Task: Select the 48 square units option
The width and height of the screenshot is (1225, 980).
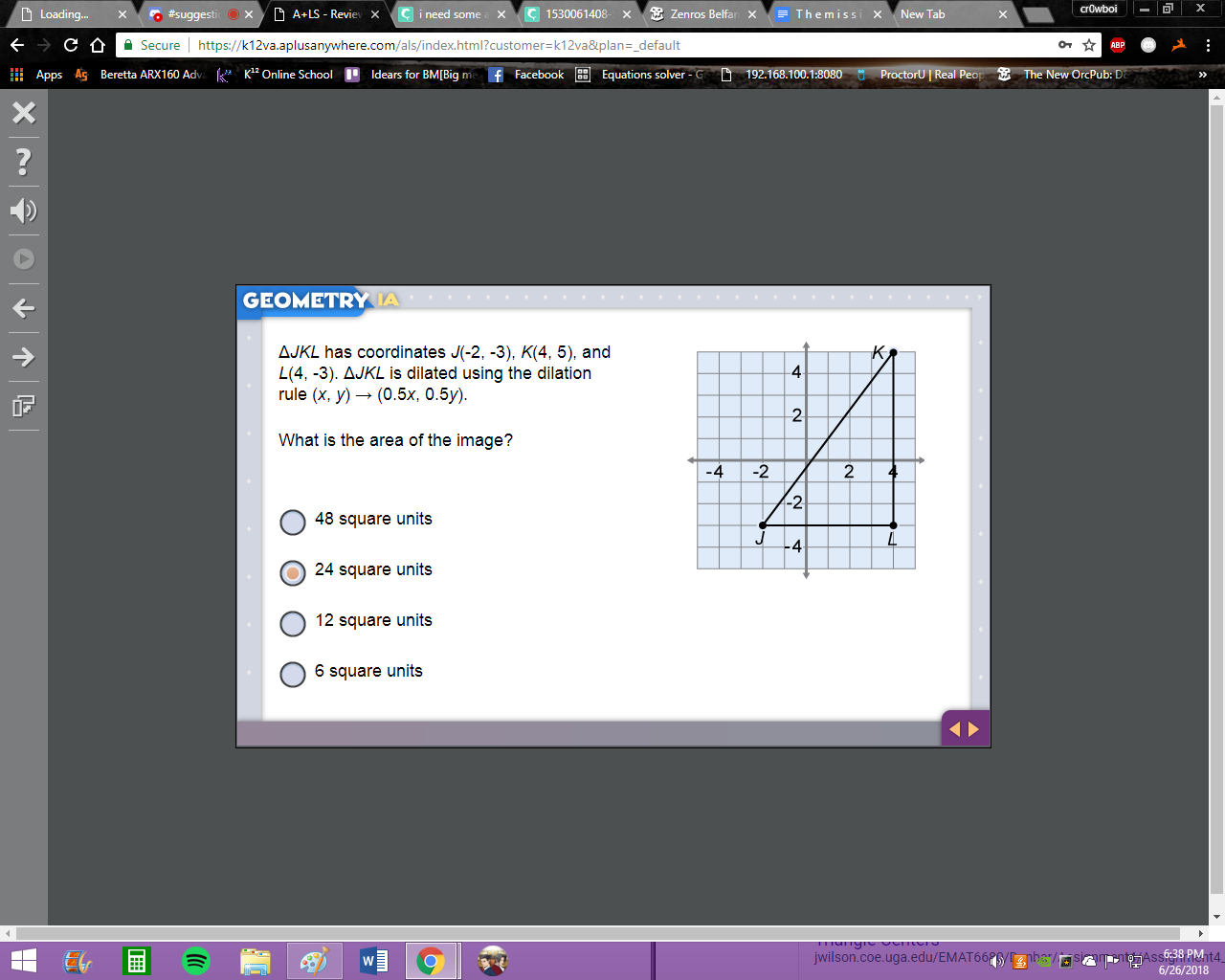Action: click(x=293, y=522)
